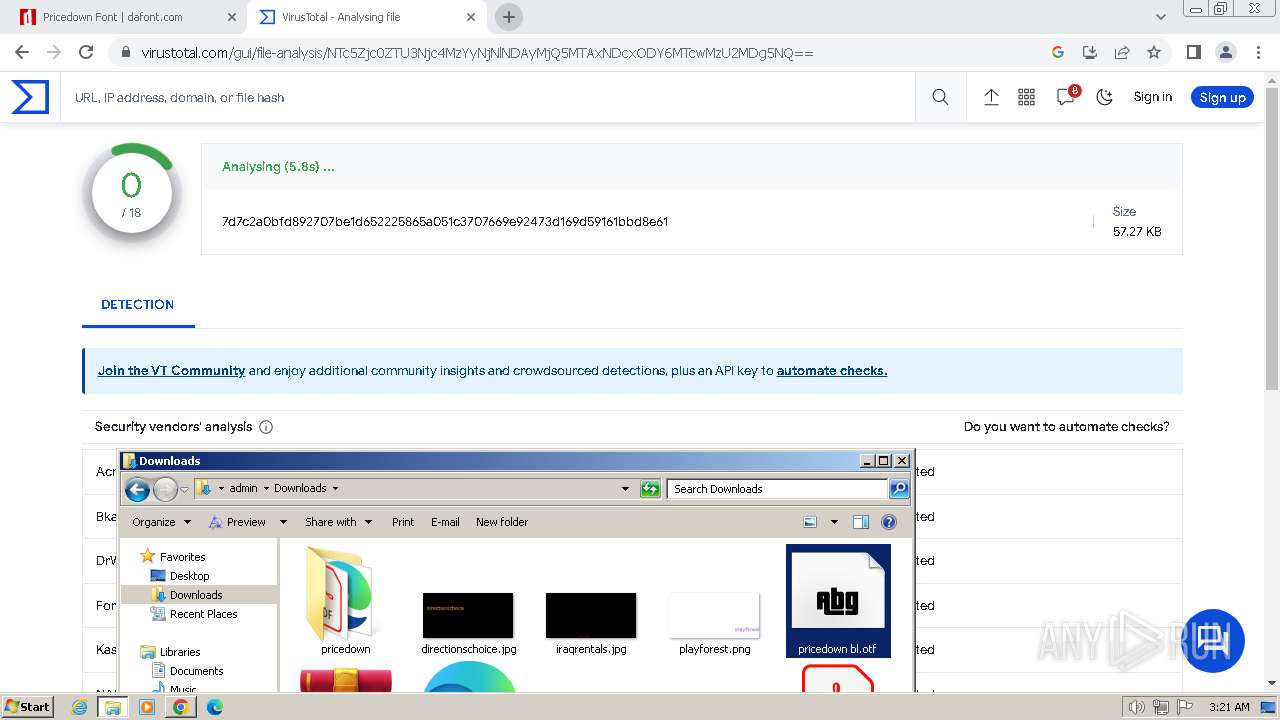
Task: Select the pricedown folder
Action: pyautogui.click(x=345, y=602)
